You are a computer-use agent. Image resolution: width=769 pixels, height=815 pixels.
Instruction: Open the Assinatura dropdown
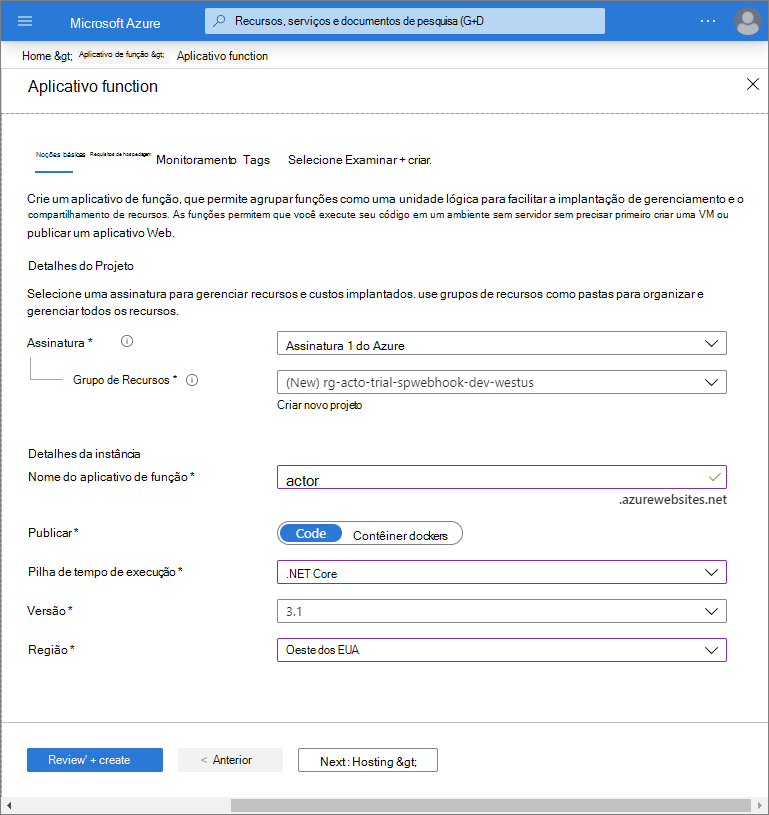pyautogui.click(x=502, y=344)
